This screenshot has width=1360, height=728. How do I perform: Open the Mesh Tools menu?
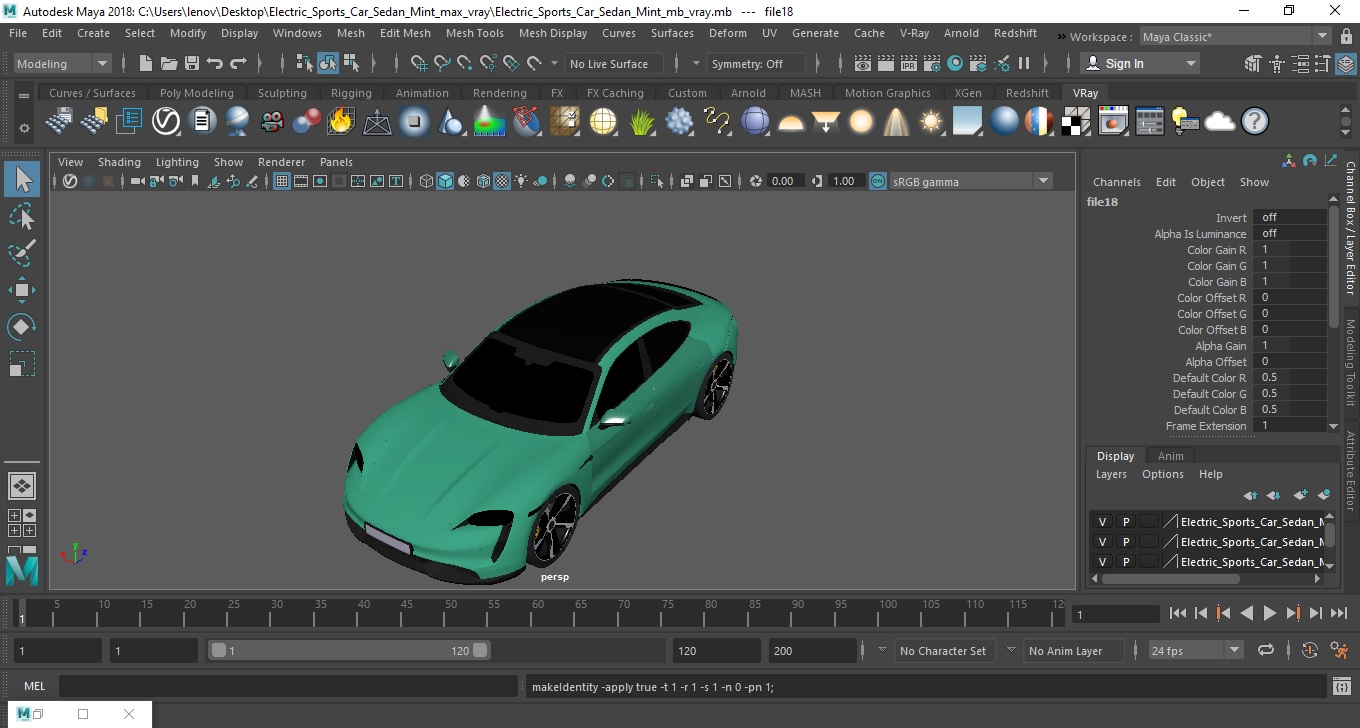click(x=474, y=33)
